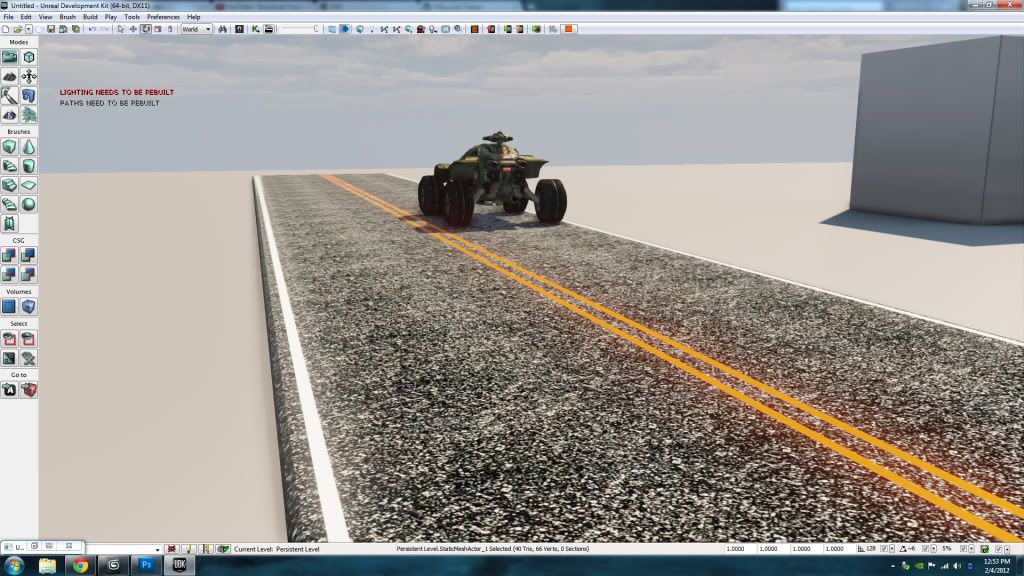Select Texture alignment mode icon

pos(29,76)
